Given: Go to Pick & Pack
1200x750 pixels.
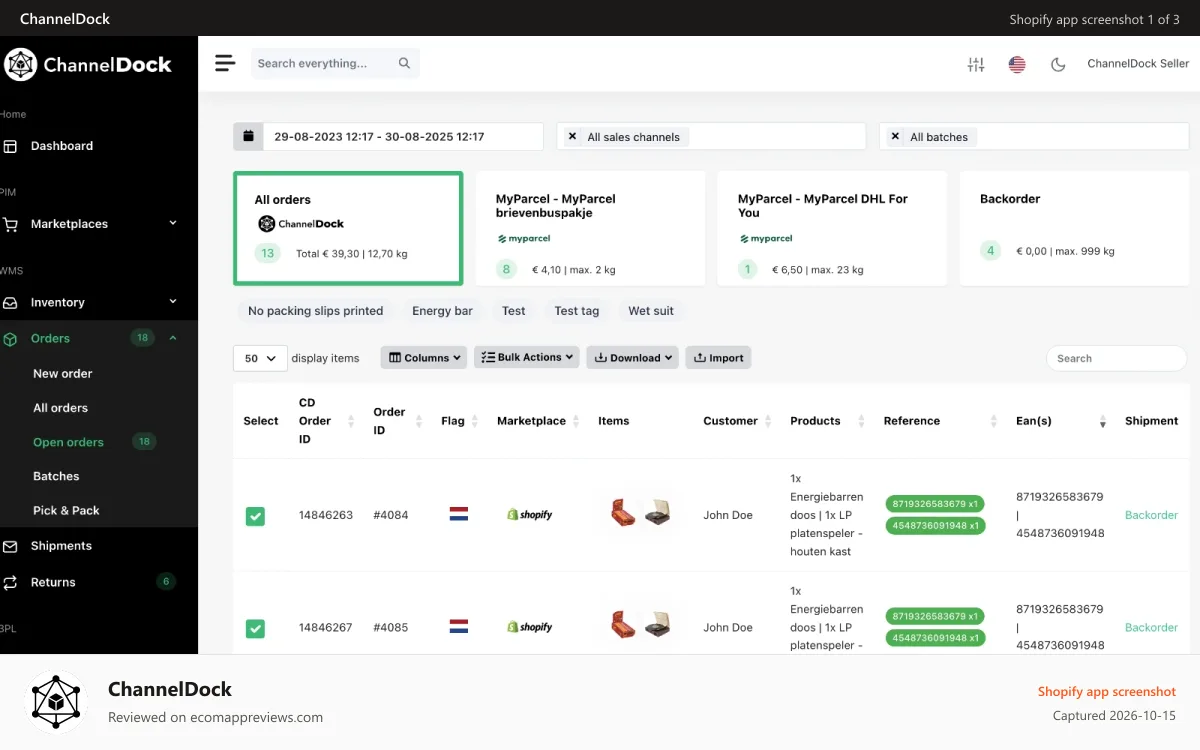Looking at the screenshot, I should pyautogui.click(x=66, y=511).
